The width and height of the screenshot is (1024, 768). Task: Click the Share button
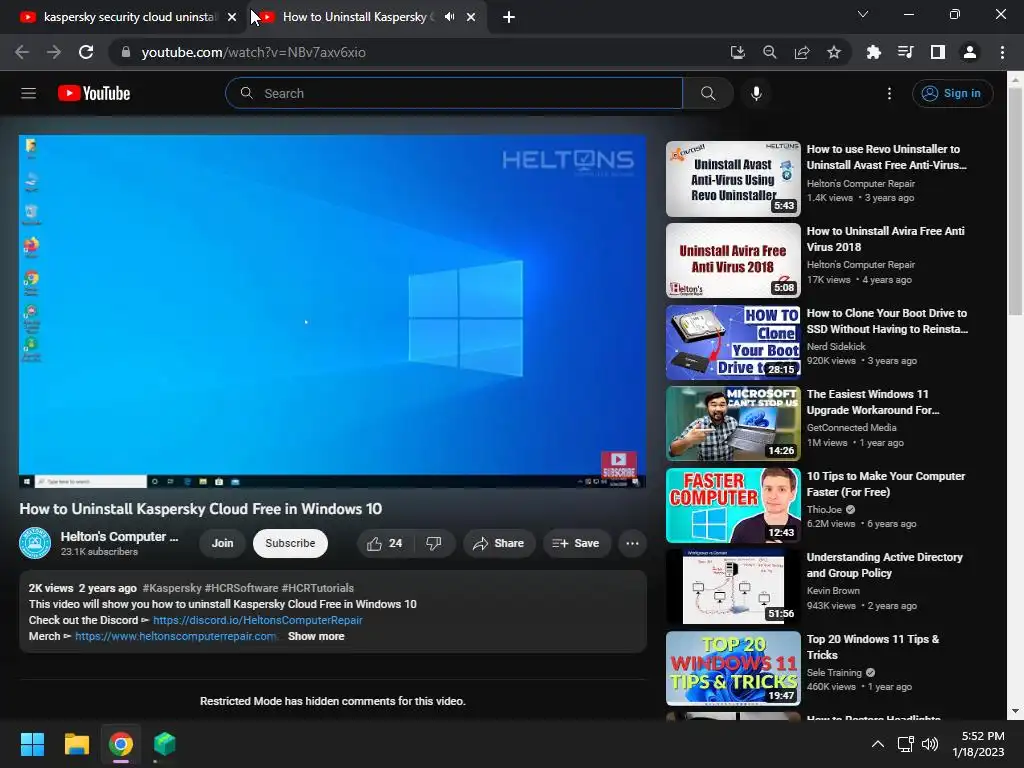coord(499,543)
